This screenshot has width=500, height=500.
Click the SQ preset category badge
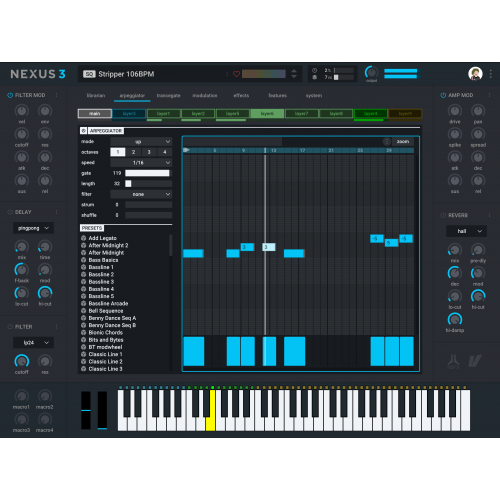click(89, 74)
